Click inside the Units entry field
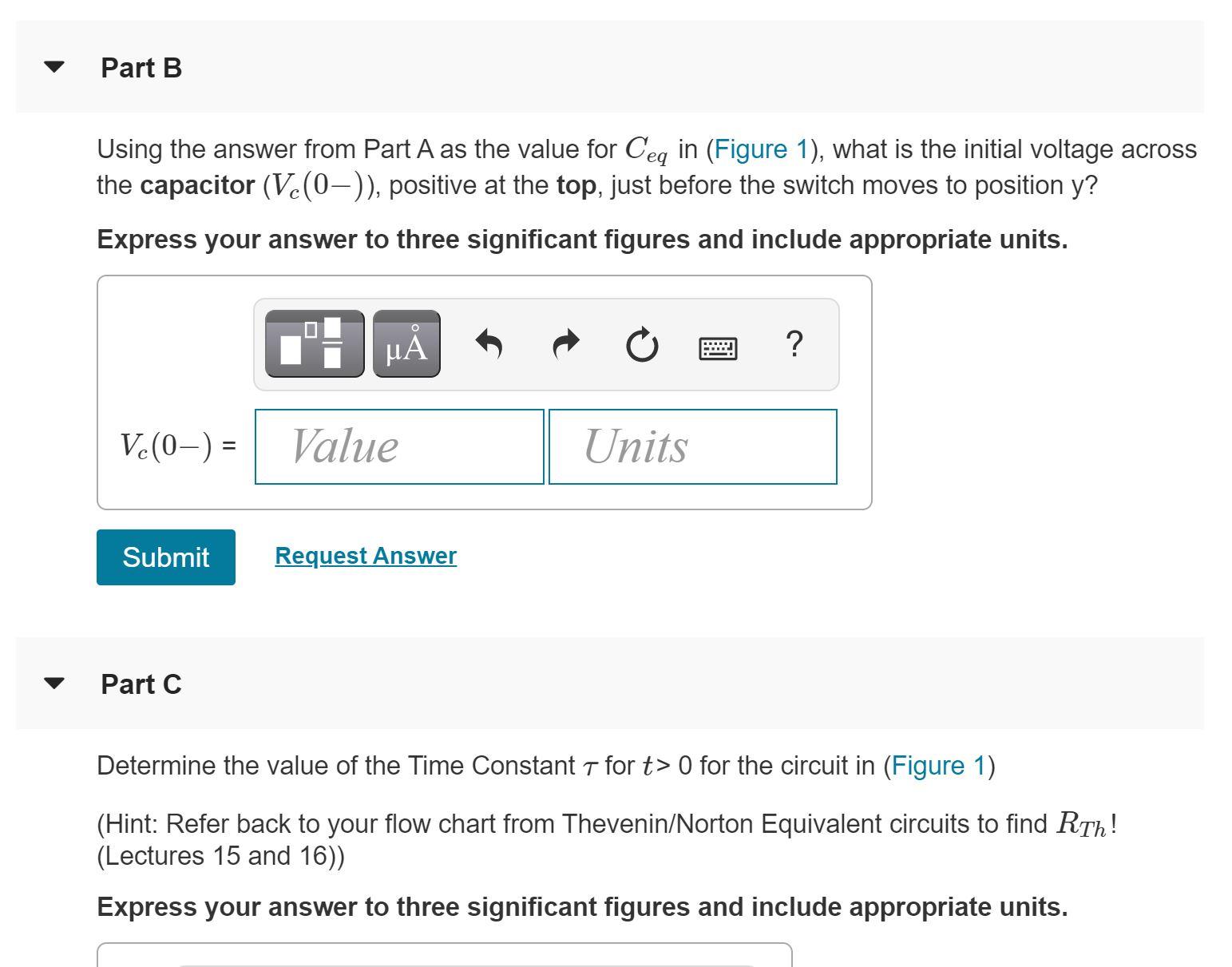 click(x=691, y=446)
